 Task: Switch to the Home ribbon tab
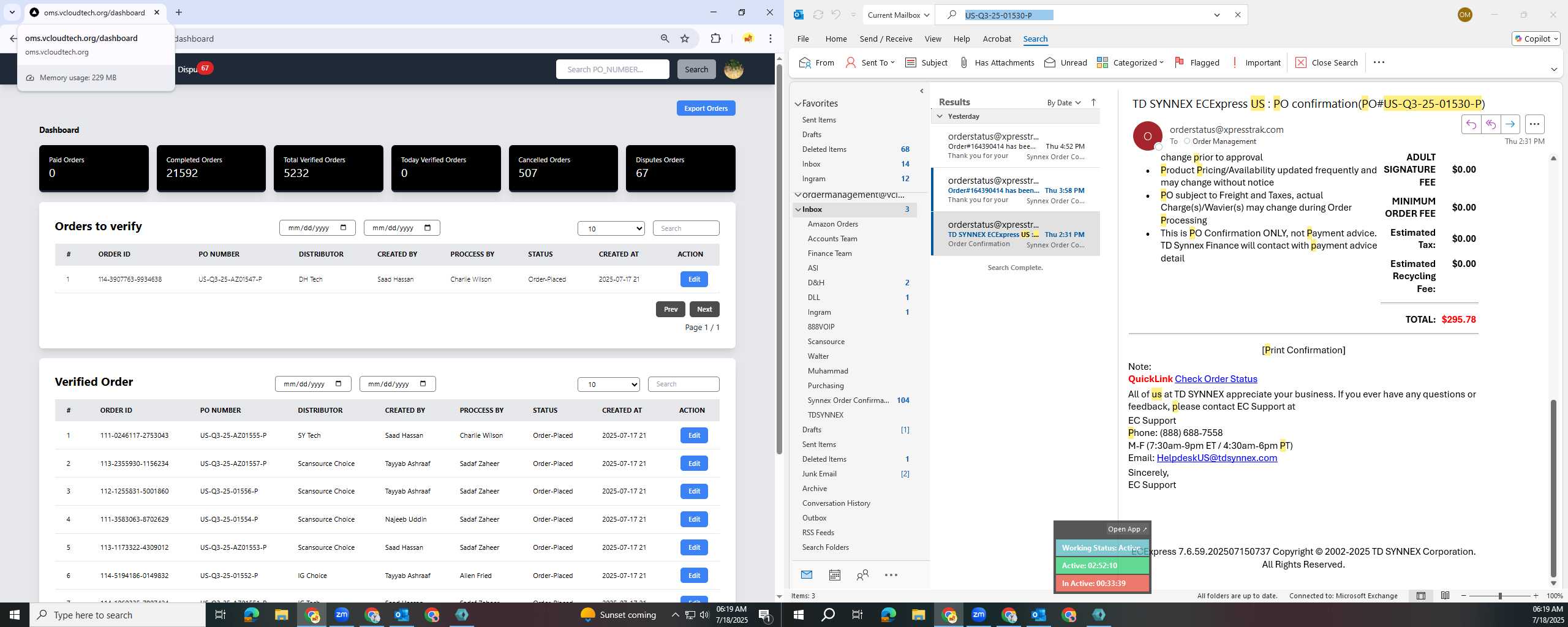point(836,39)
